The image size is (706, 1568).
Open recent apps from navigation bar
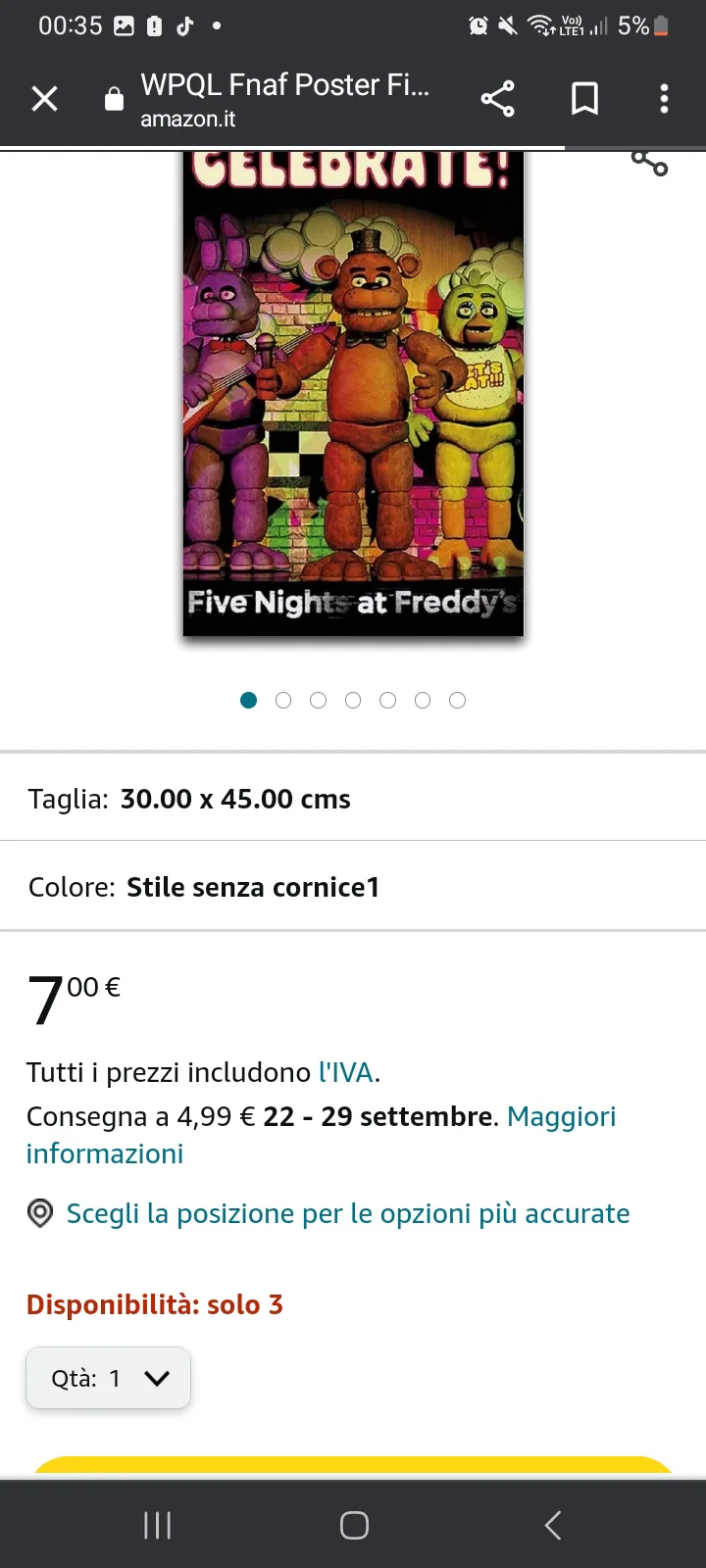(x=157, y=1525)
